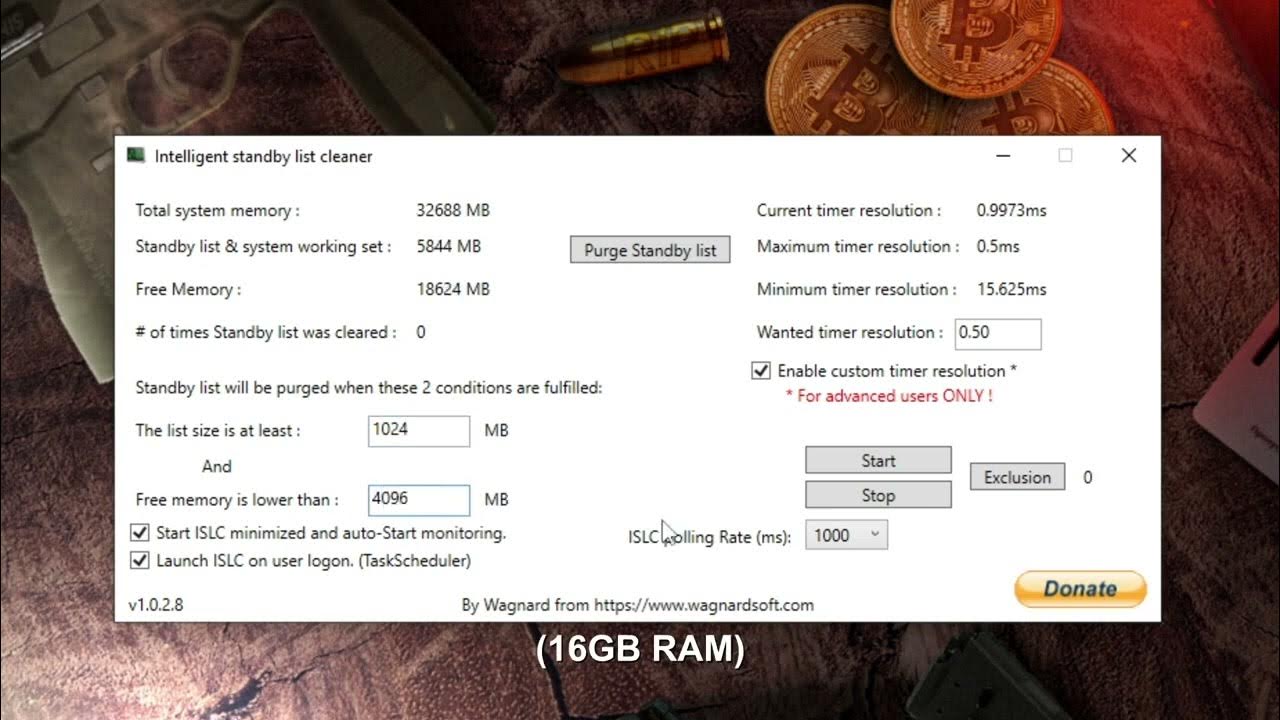This screenshot has width=1280, height=720.
Task: Click the total memory value 32688 MB
Action: tap(453, 211)
